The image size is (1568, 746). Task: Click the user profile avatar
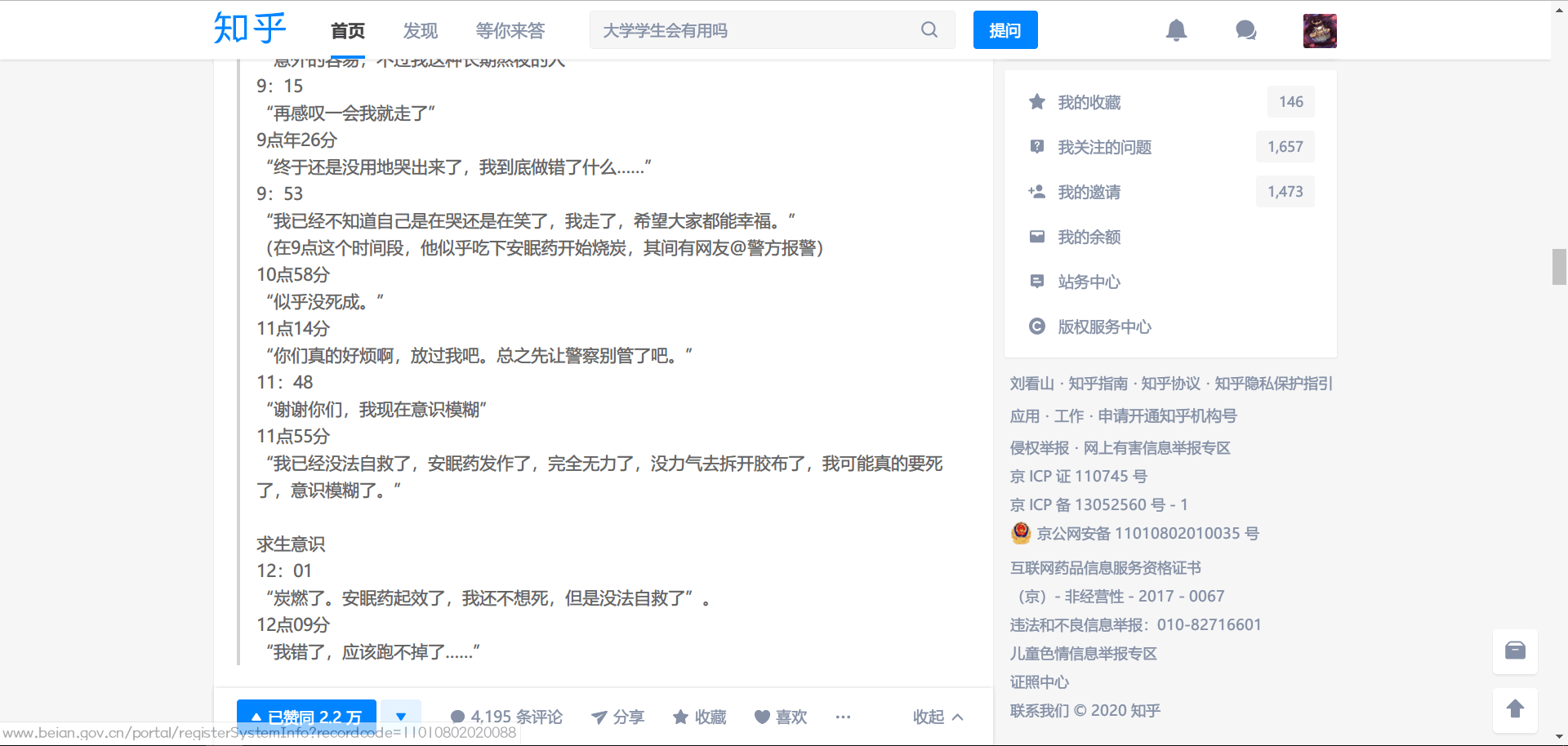(1319, 31)
